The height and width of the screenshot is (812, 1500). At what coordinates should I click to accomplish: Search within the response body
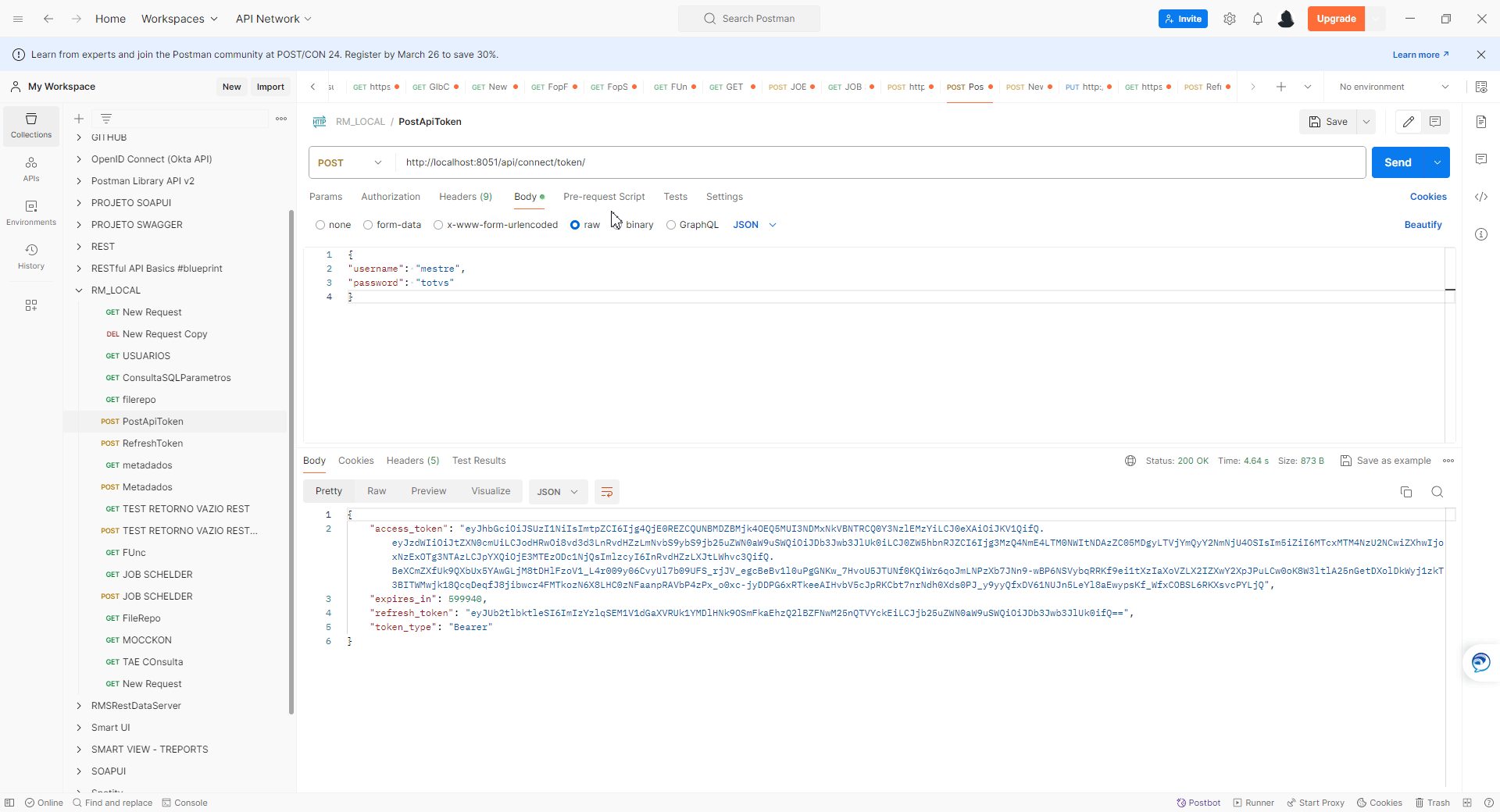pyautogui.click(x=1437, y=492)
